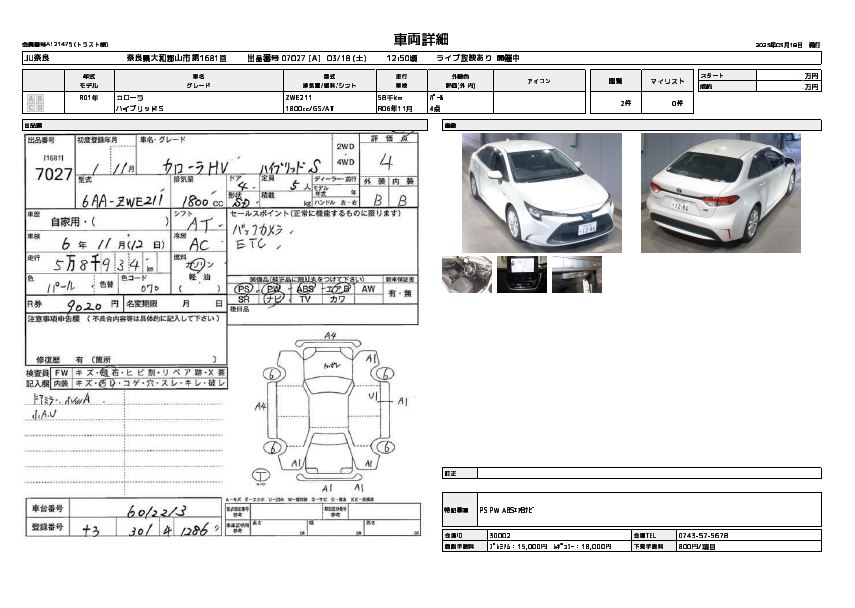The width and height of the screenshot is (855, 608).
Task: Click the handwritten auction sheet image
Action: coord(223,335)
